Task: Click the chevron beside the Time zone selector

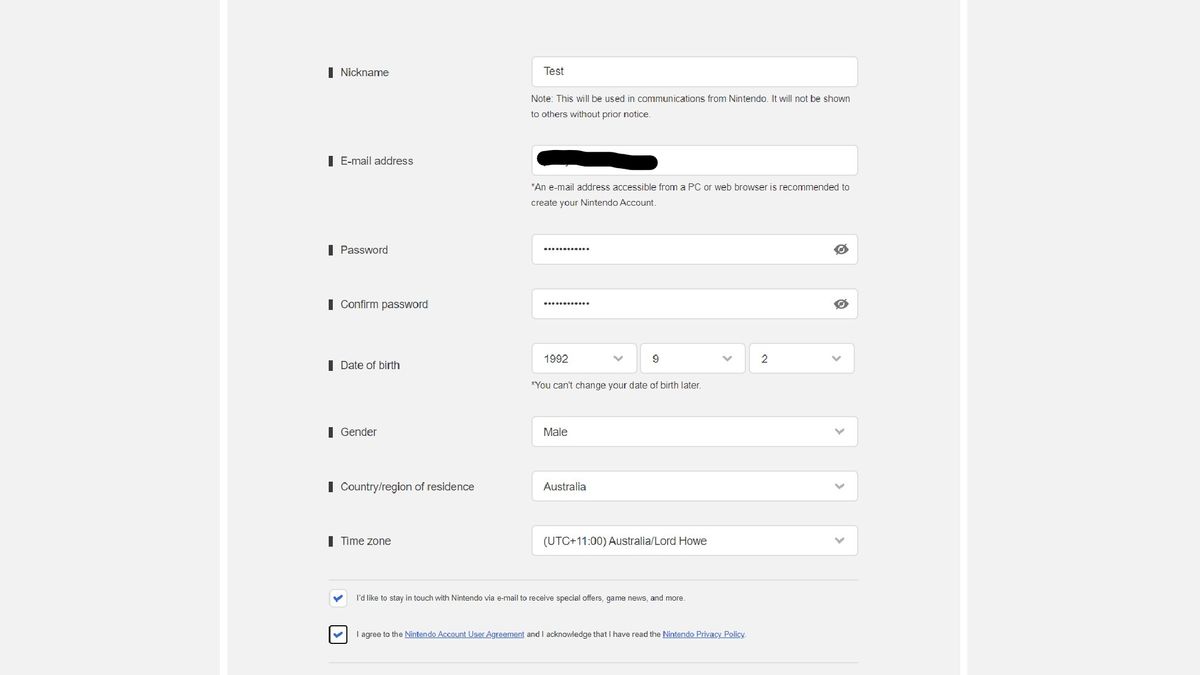Action: [x=839, y=540]
